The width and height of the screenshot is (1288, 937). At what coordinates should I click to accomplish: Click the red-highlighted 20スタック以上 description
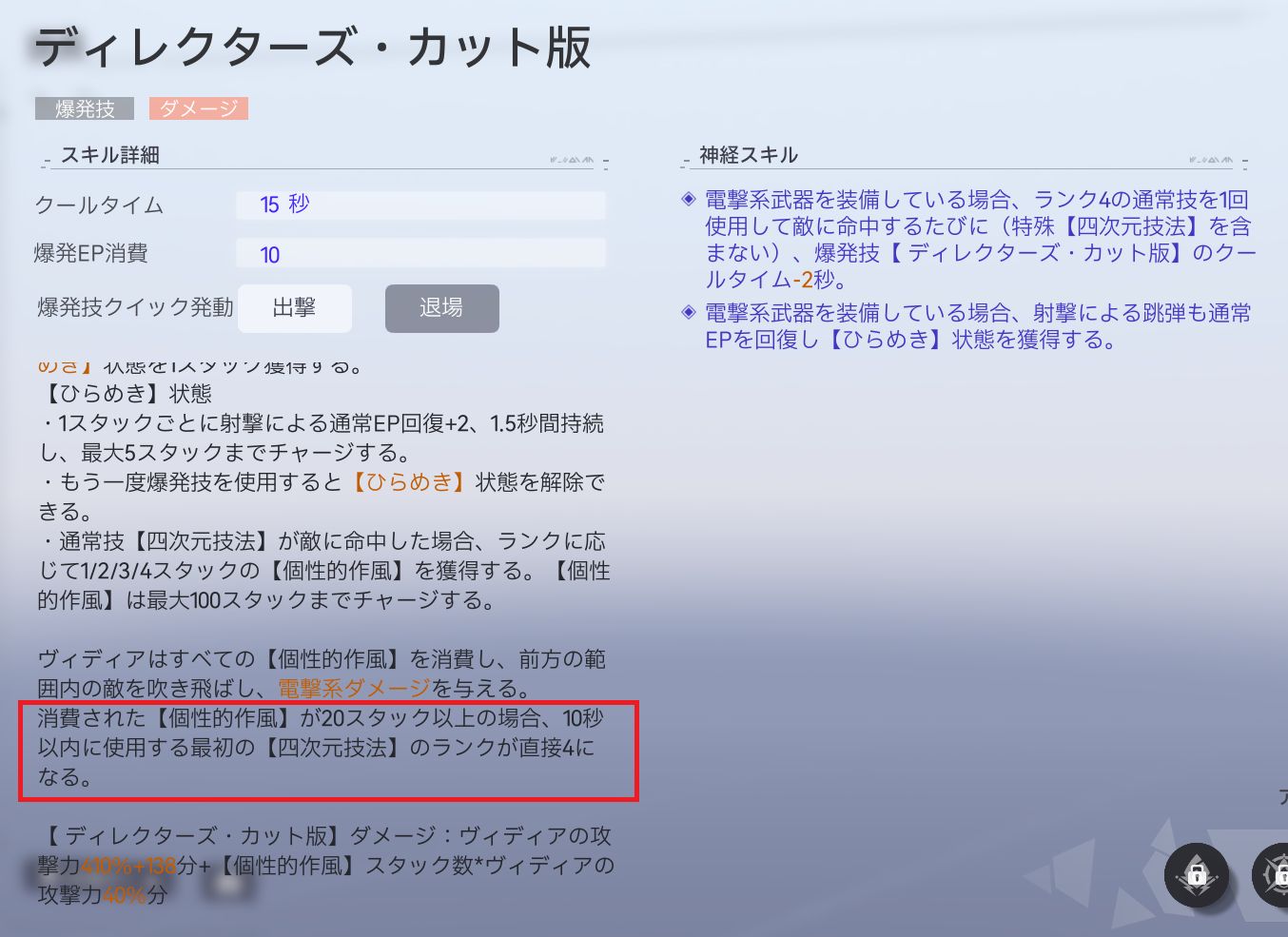[x=328, y=748]
